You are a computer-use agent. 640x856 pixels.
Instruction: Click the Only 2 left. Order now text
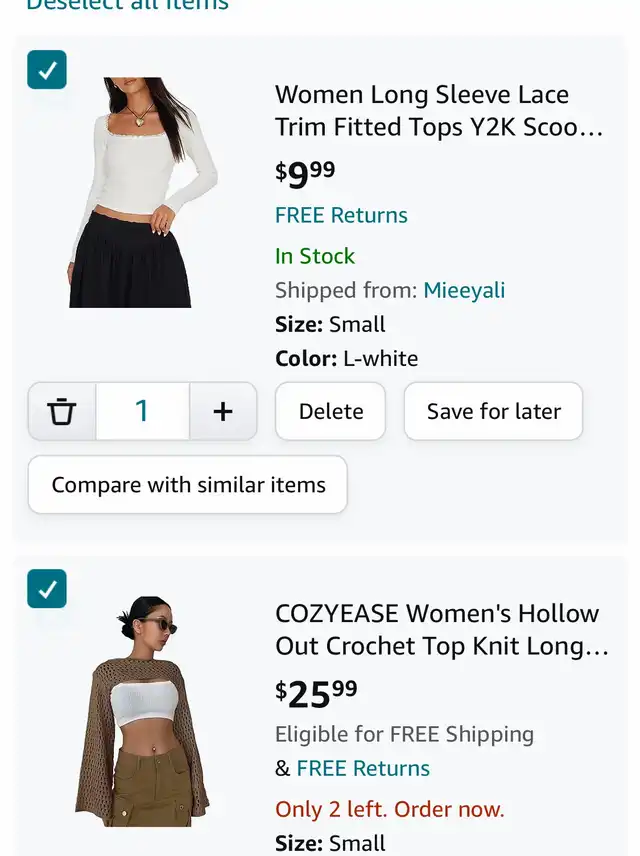tap(389, 809)
